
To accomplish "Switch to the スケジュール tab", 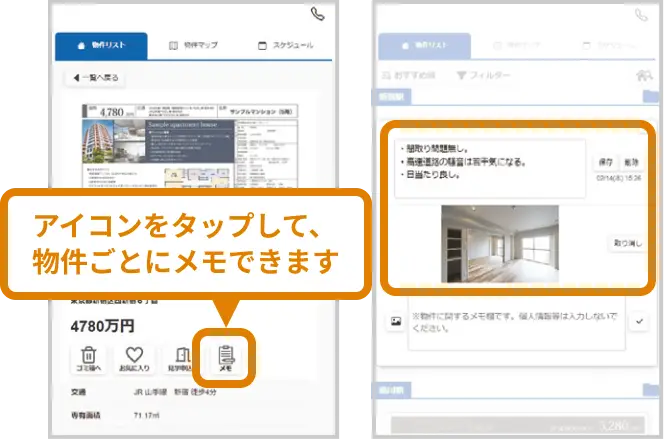I will [x=286, y=46].
